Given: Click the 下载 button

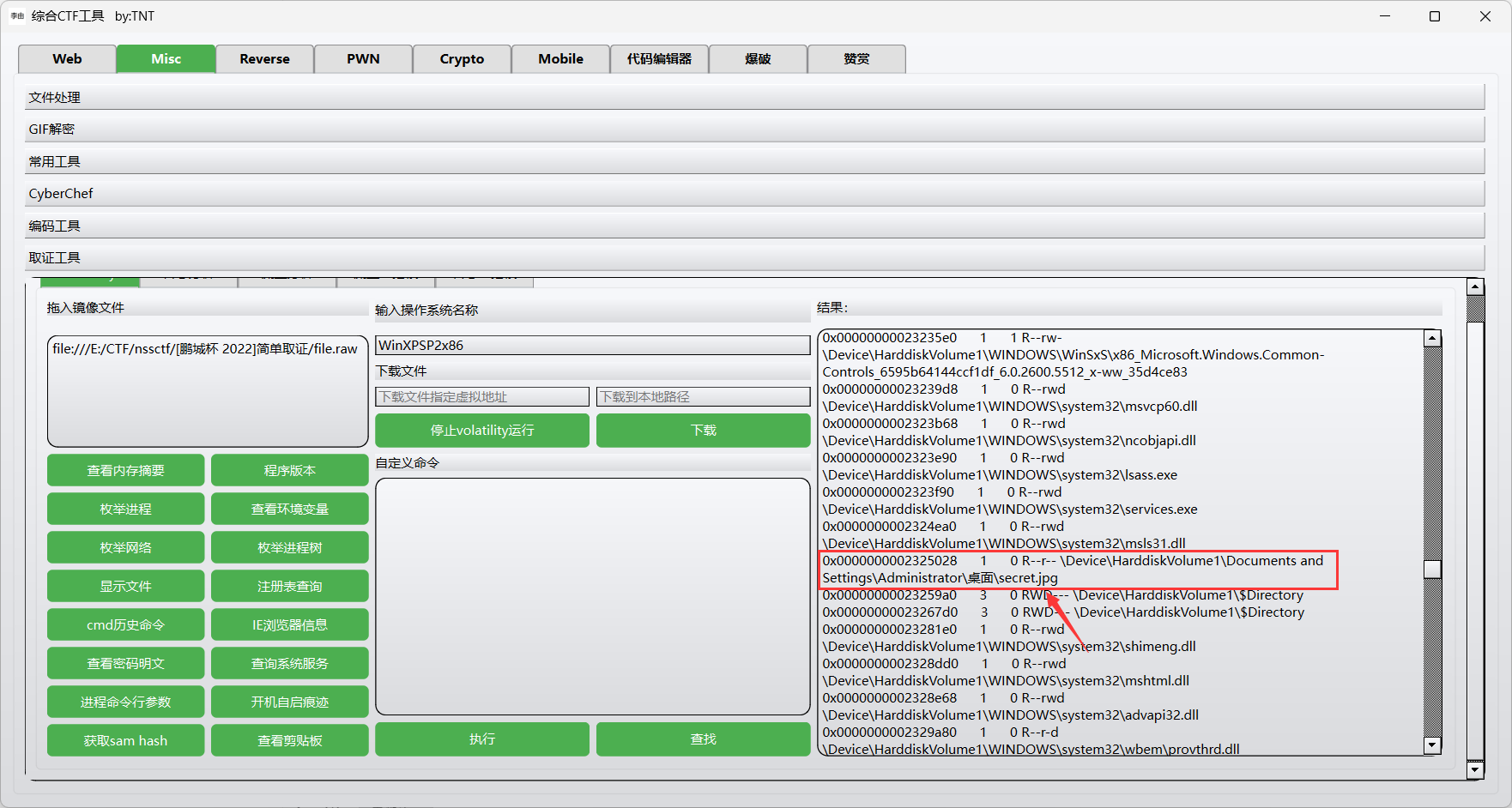Looking at the screenshot, I should (704, 431).
